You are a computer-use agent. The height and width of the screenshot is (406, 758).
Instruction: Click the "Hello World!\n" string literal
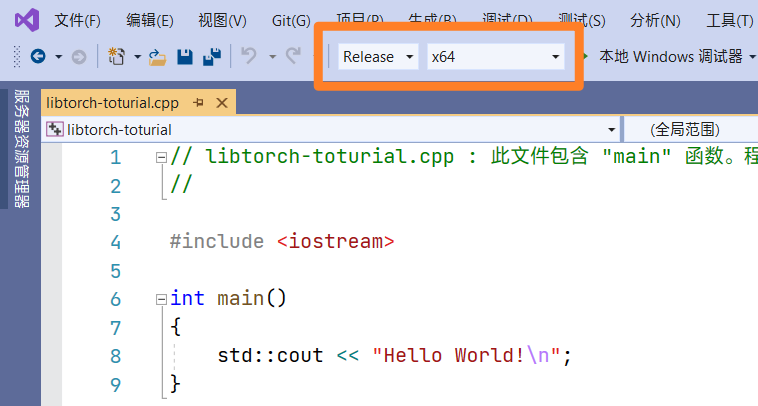click(466, 355)
